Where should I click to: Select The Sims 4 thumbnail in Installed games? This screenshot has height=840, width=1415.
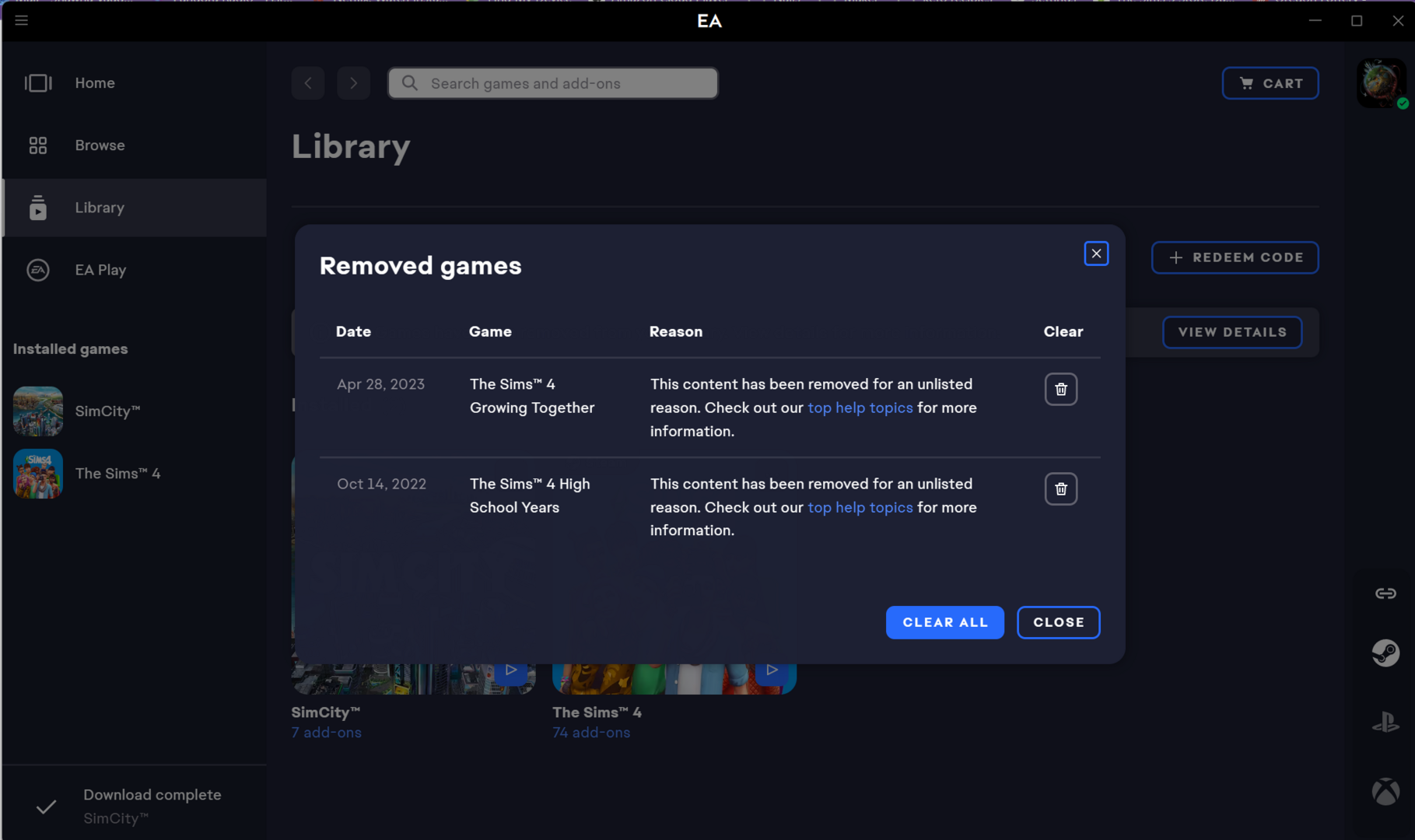38,474
